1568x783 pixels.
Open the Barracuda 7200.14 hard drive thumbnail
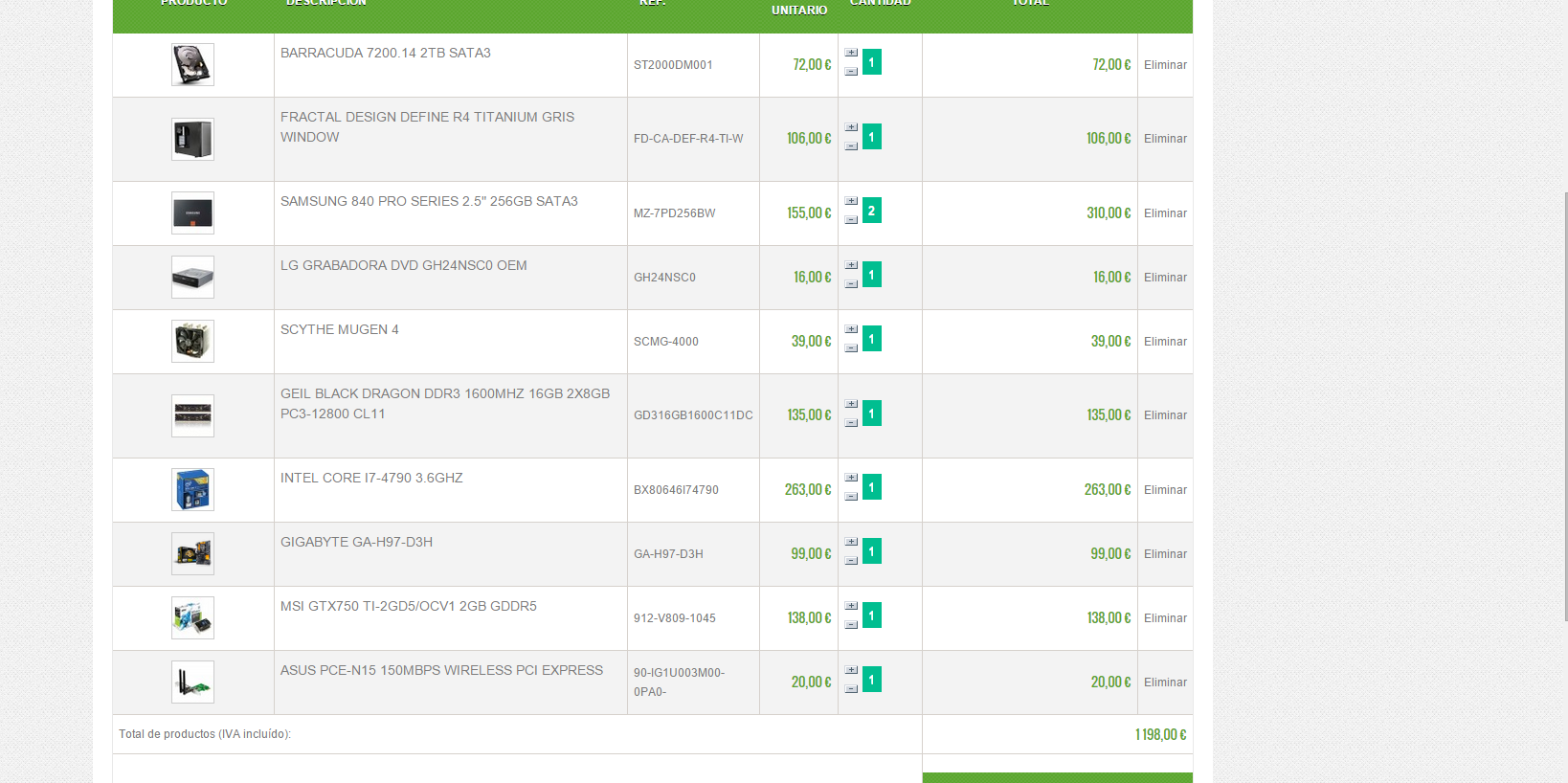coord(192,65)
